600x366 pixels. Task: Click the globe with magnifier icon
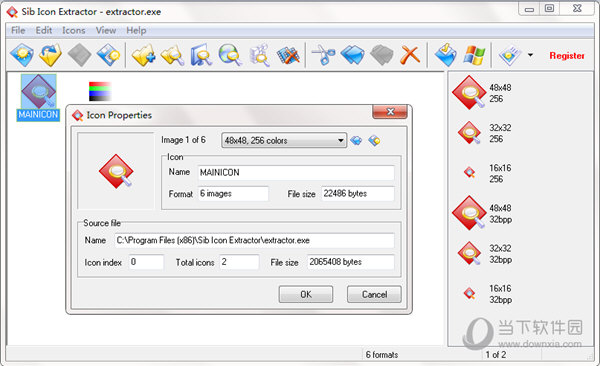(230, 55)
